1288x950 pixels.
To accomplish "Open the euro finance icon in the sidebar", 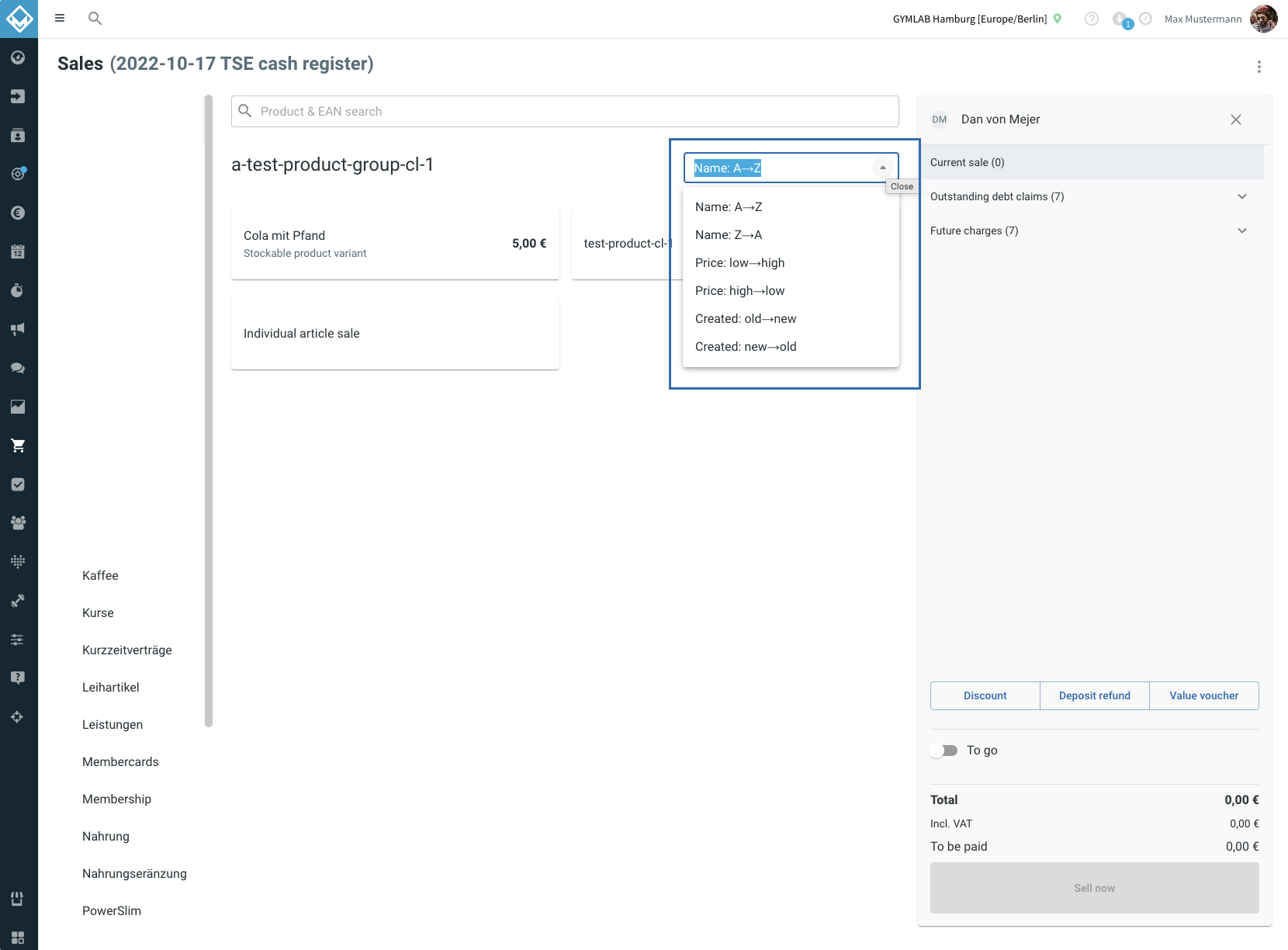I will 18,213.
